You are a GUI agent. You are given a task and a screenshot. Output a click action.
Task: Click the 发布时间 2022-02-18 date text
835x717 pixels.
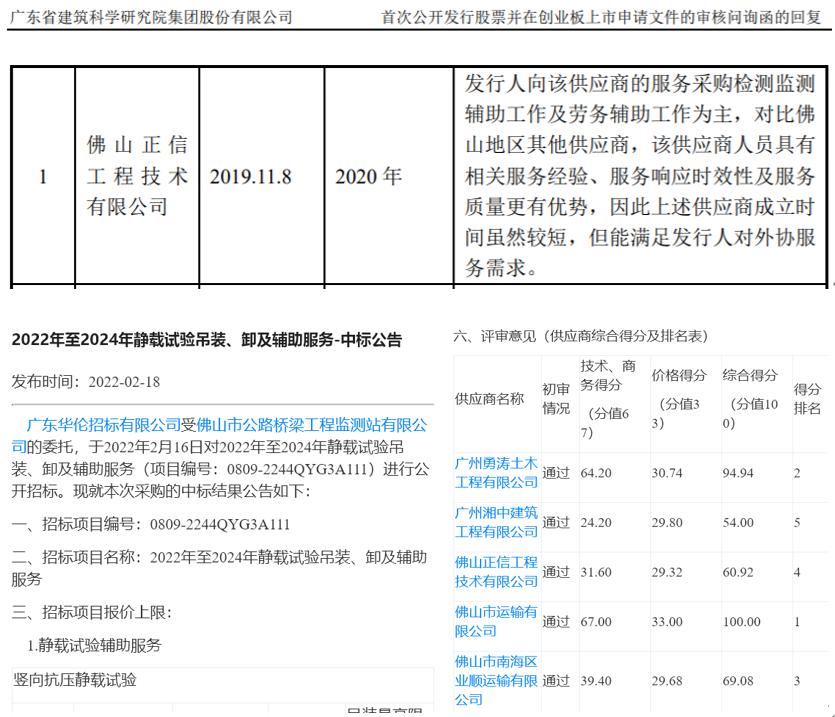pos(85,382)
